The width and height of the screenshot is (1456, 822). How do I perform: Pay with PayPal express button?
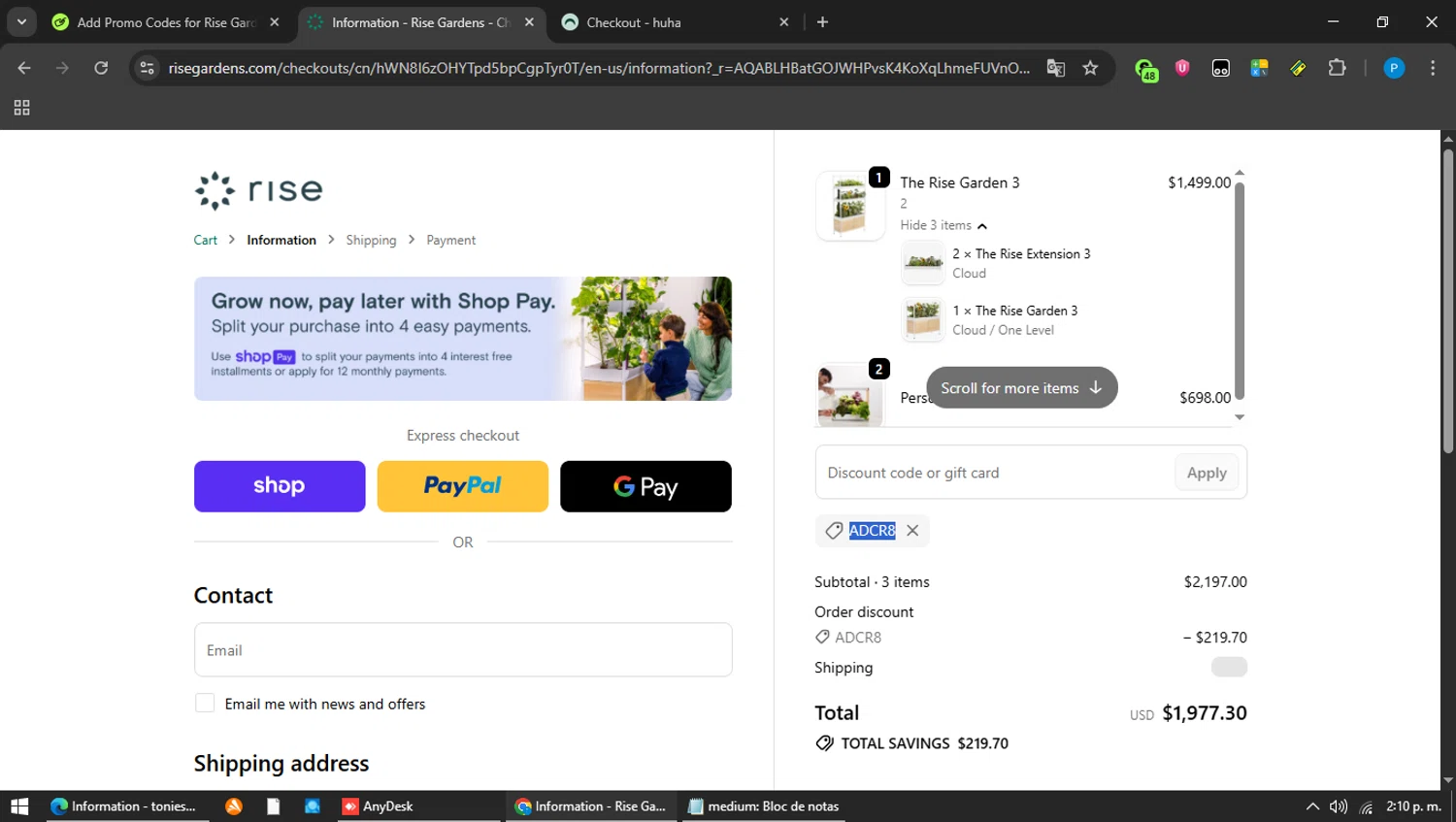[463, 486]
